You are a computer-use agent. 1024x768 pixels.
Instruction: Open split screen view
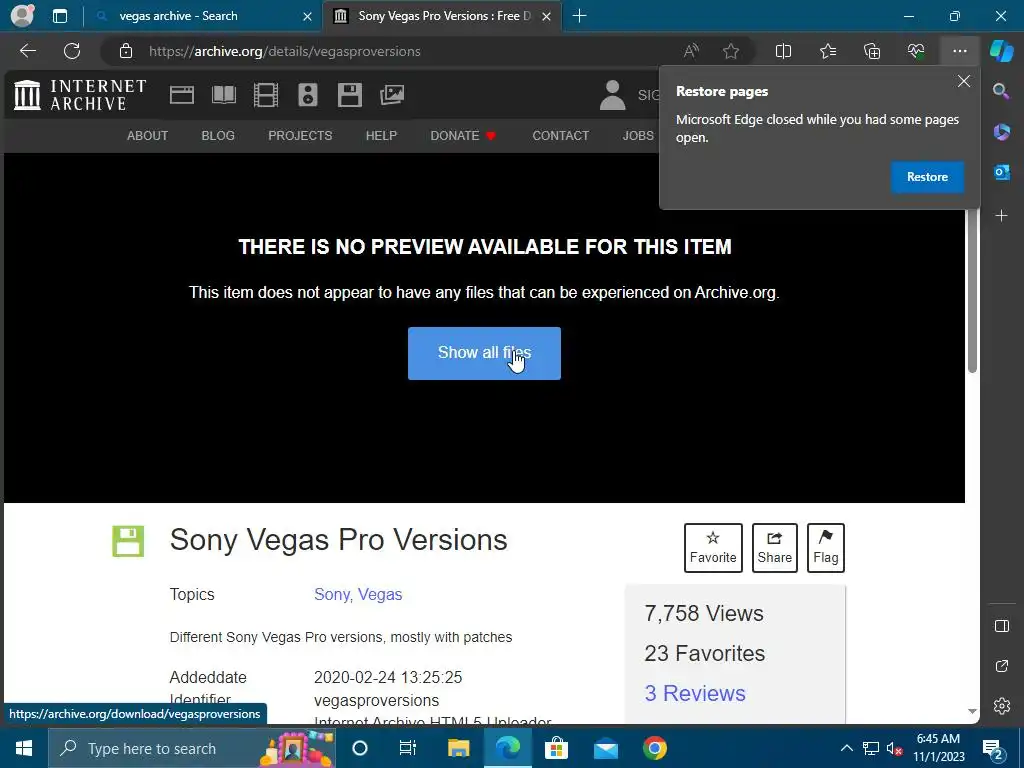click(x=783, y=51)
